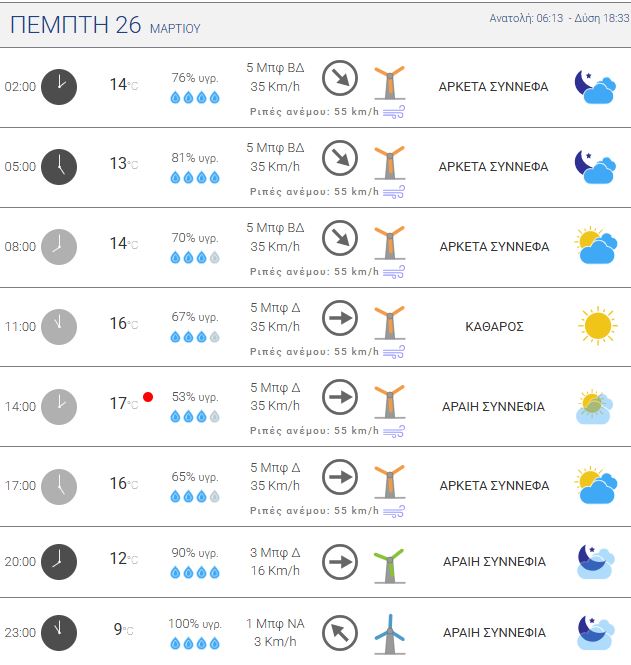Image resolution: width=631 pixels, height=665 pixels.
Task: Click the clock icon for 02:00
Action: [58, 86]
